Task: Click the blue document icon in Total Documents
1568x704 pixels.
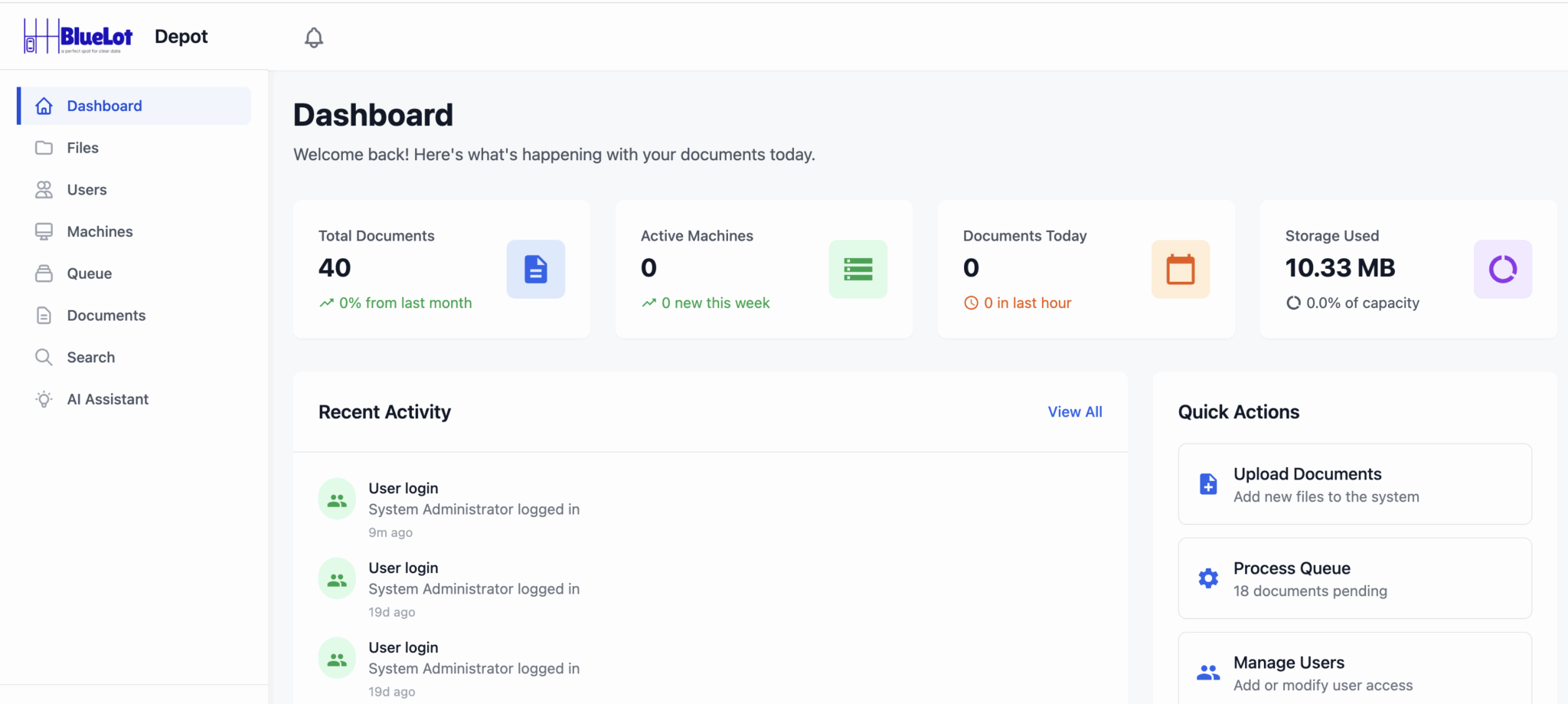Action: pos(535,269)
